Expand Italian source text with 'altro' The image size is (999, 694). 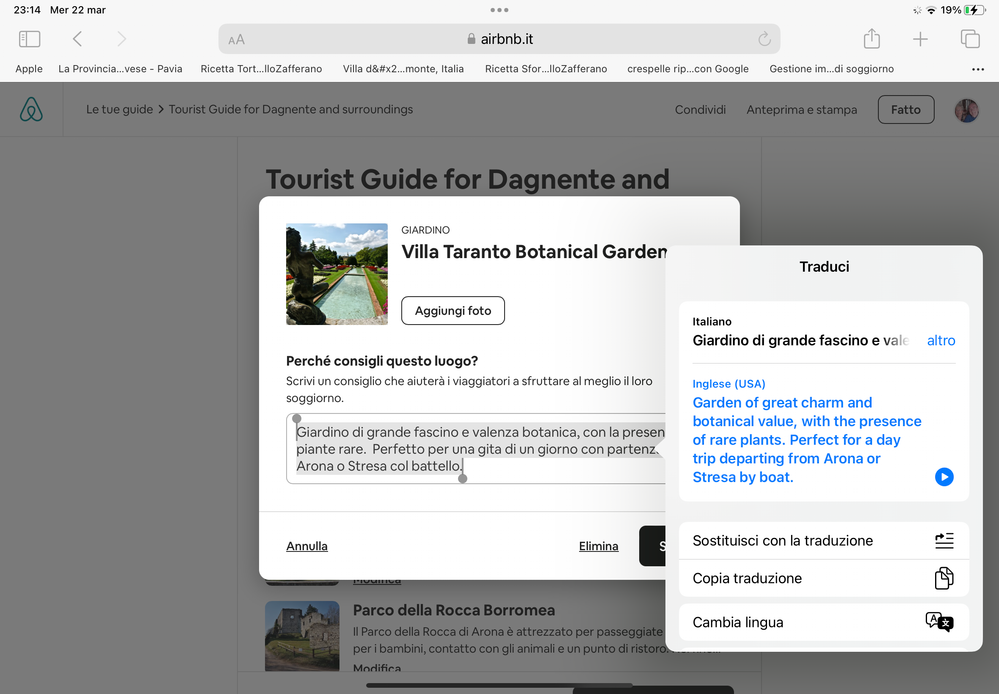940,341
